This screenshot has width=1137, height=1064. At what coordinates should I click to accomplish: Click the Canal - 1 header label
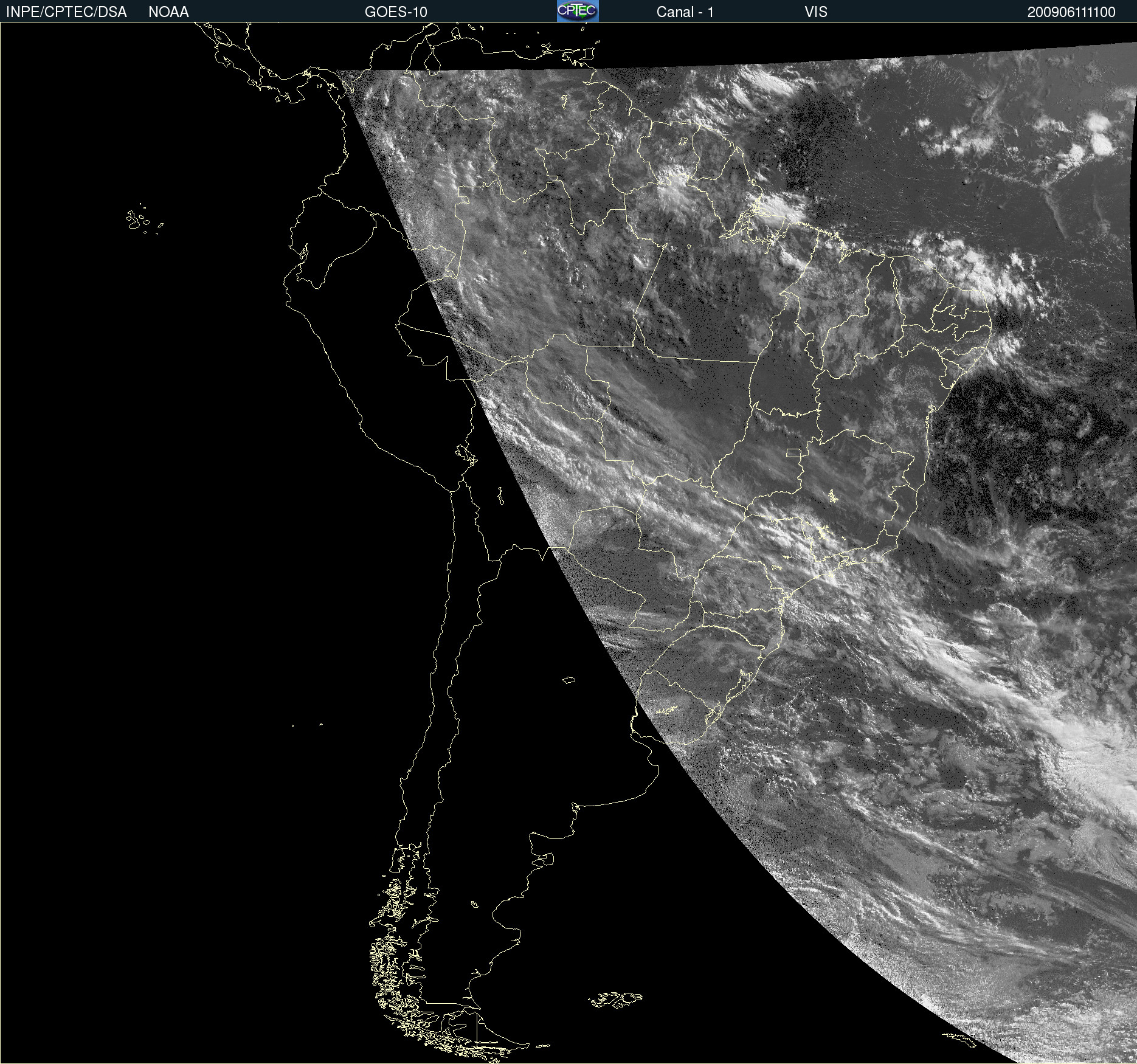(685, 12)
